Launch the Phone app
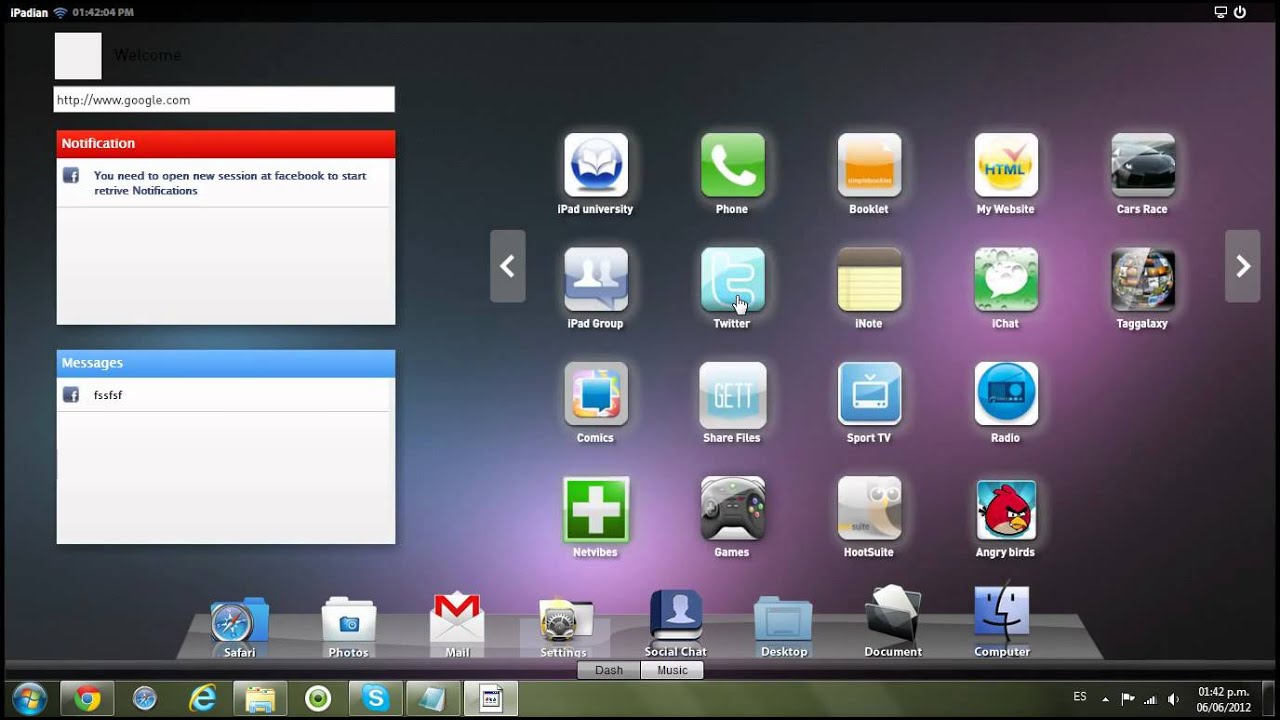The width and height of the screenshot is (1280, 720). point(732,165)
